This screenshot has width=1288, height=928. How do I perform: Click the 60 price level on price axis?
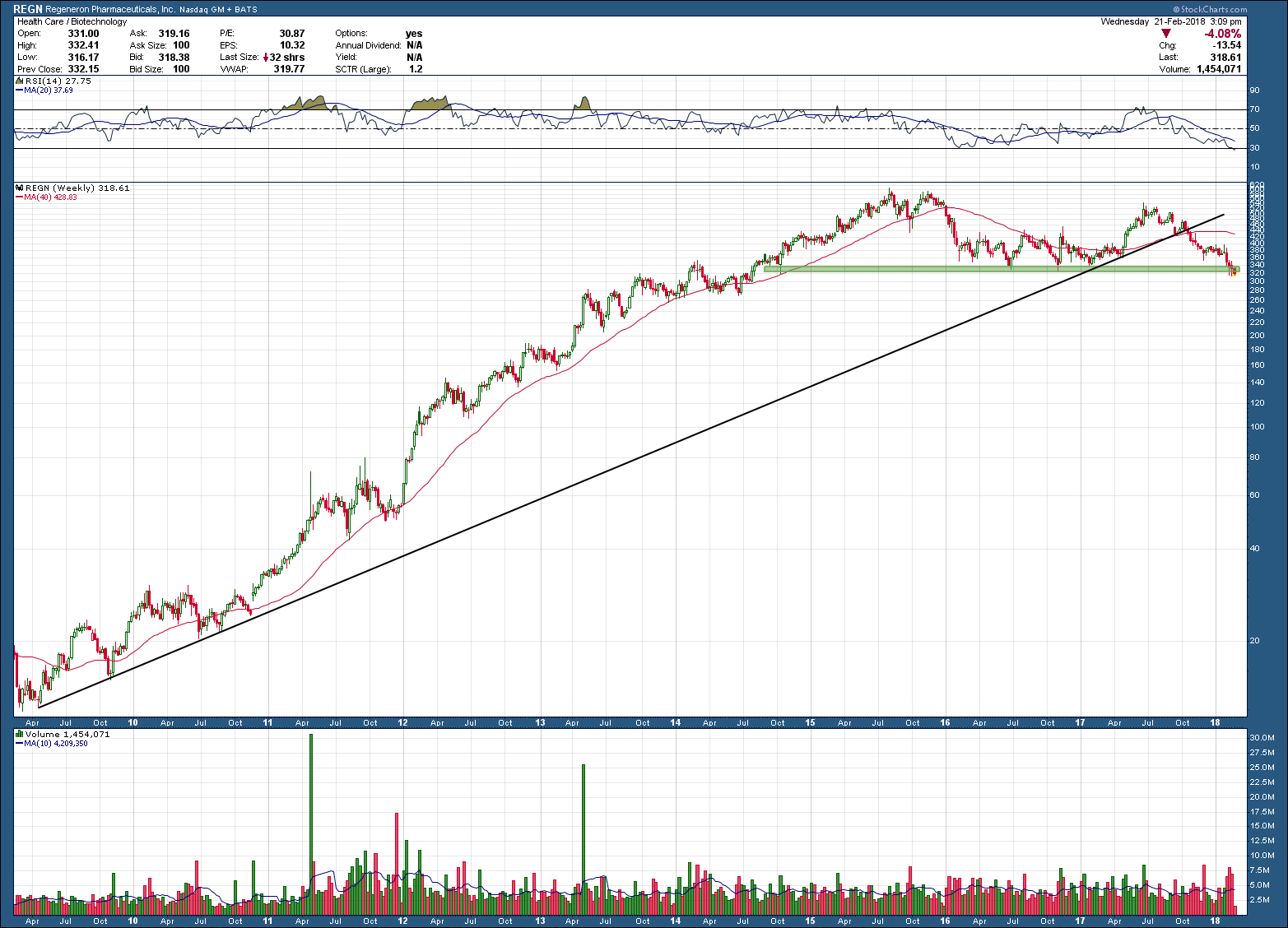(x=1255, y=494)
